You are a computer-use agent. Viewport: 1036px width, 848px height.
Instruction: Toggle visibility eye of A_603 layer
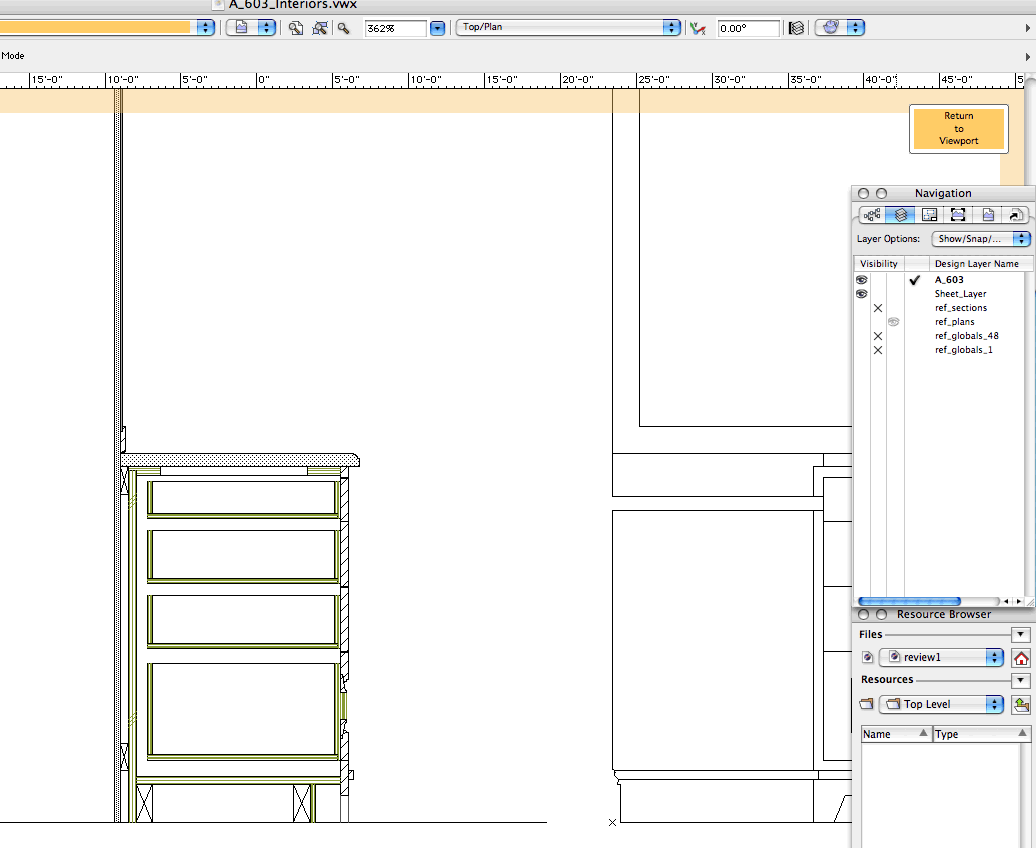click(x=862, y=280)
